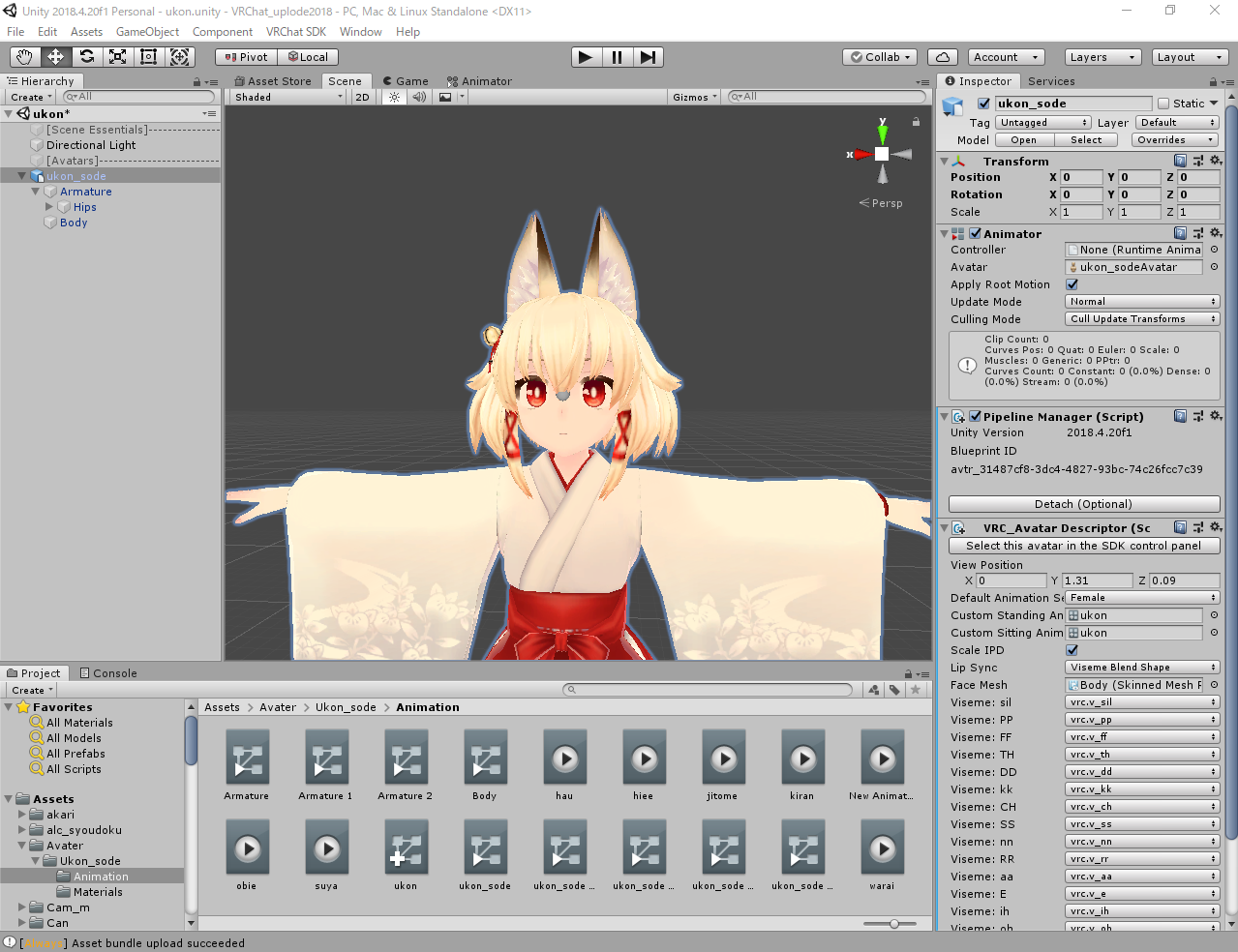Image resolution: width=1238 pixels, height=952 pixels.
Task: Open the Pipeline Manager gear menu
Action: (1216, 416)
